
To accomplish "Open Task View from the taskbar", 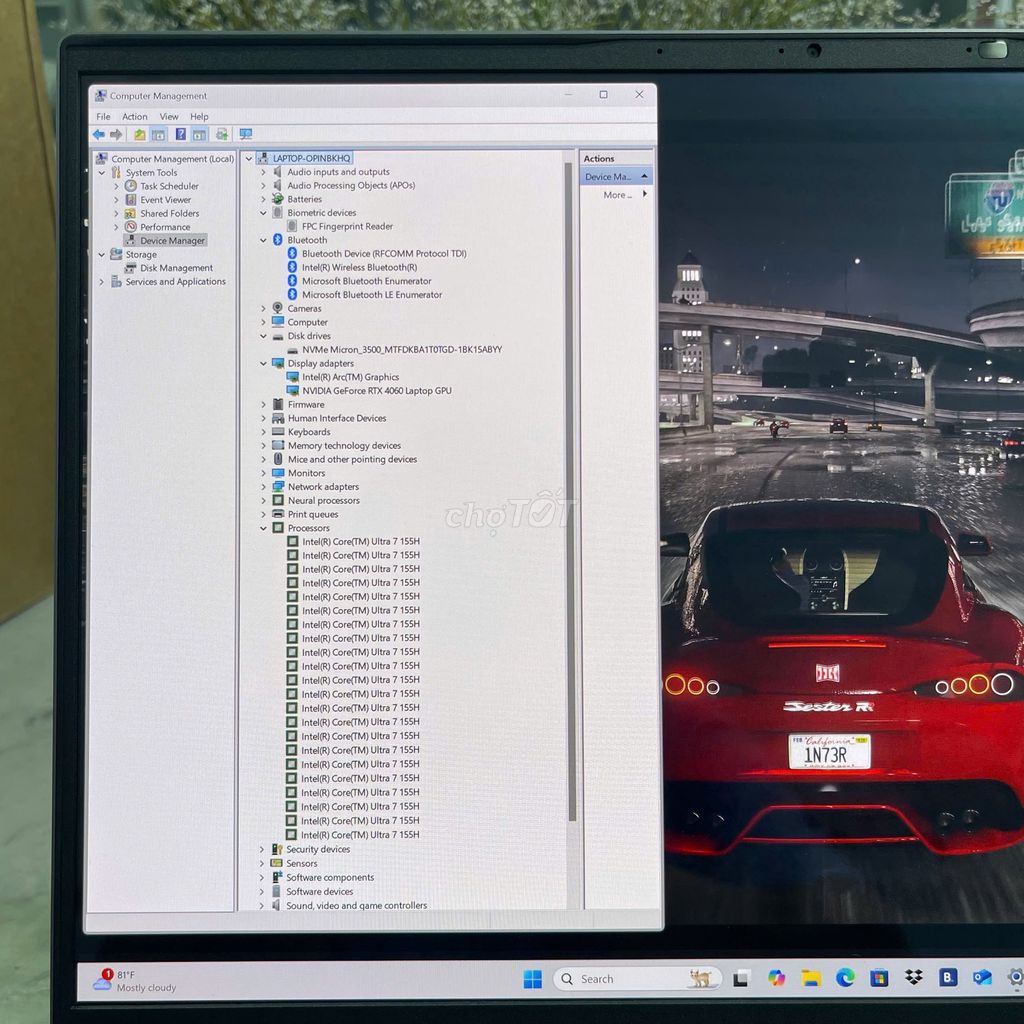I will tap(741, 979).
